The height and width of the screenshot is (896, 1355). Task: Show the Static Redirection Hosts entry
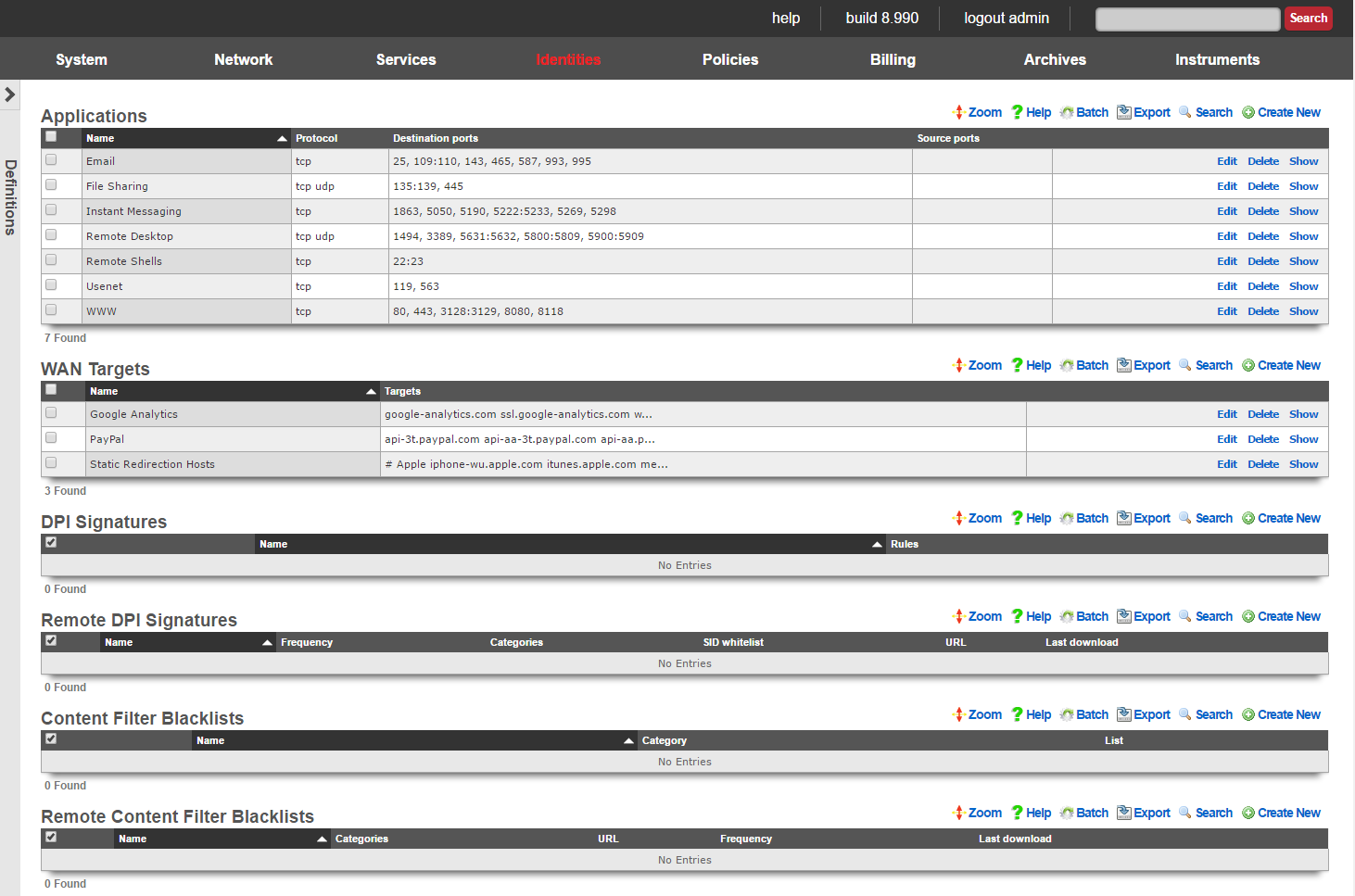tap(1303, 464)
